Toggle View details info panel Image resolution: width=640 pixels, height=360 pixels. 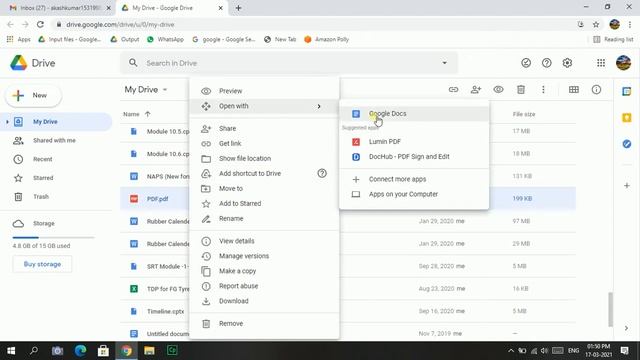pyautogui.click(x=596, y=89)
